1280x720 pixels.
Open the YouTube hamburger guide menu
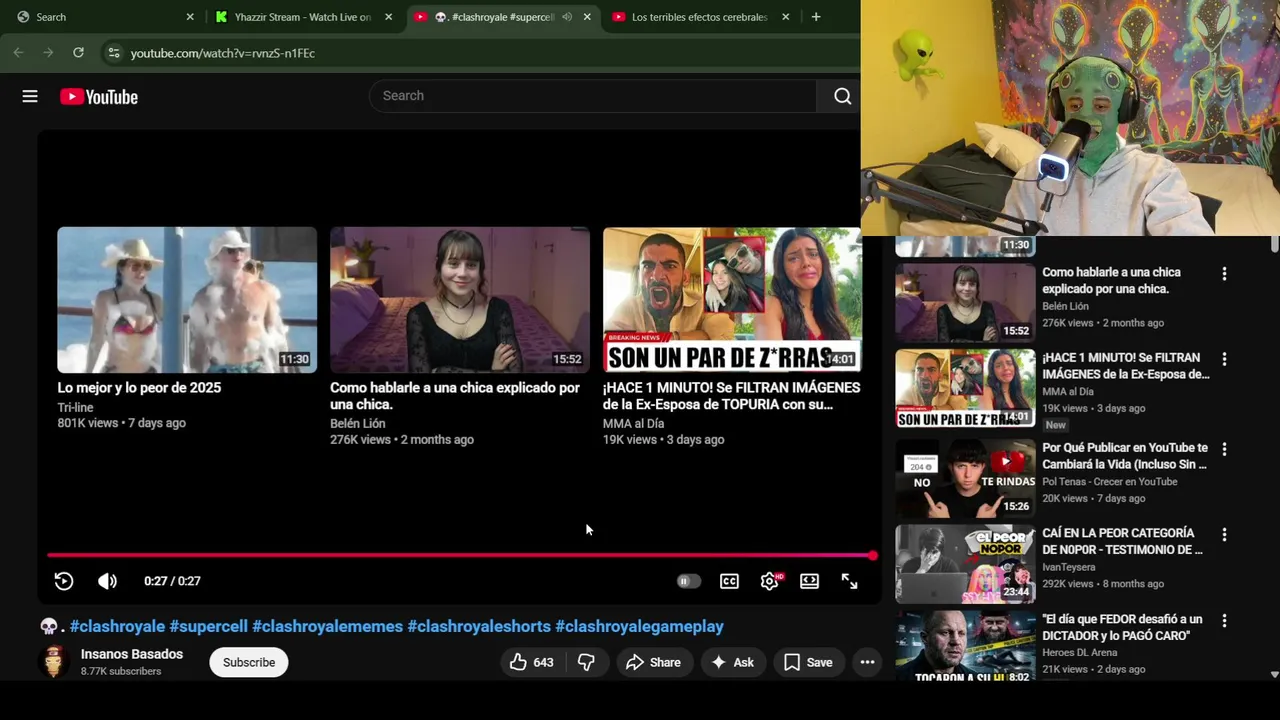click(30, 96)
